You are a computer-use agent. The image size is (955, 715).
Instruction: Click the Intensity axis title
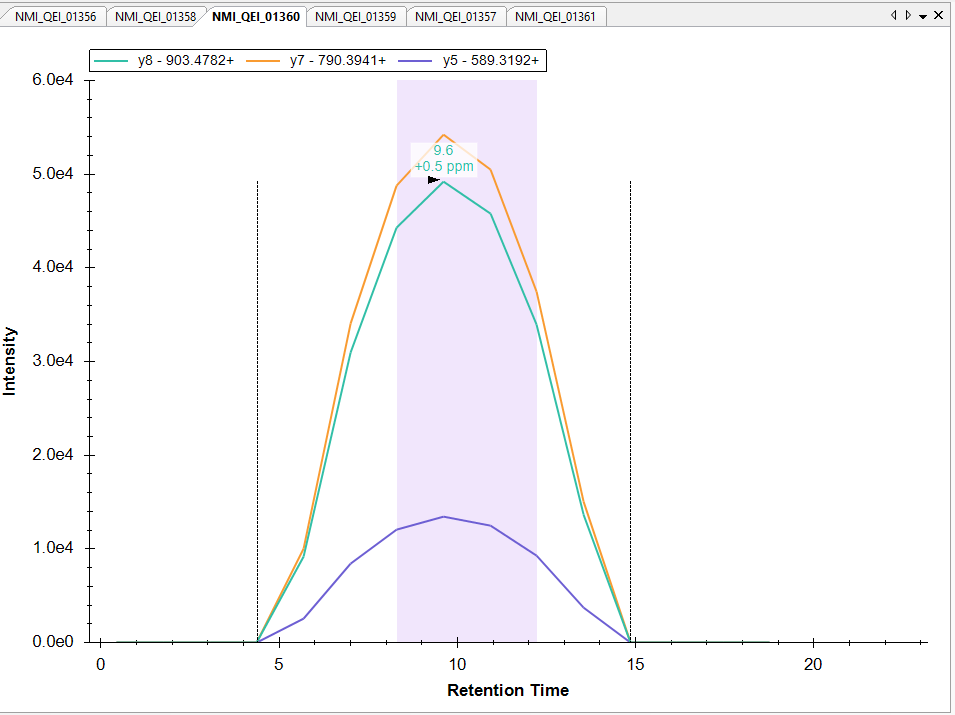pyautogui.click(x=11, y=361)
